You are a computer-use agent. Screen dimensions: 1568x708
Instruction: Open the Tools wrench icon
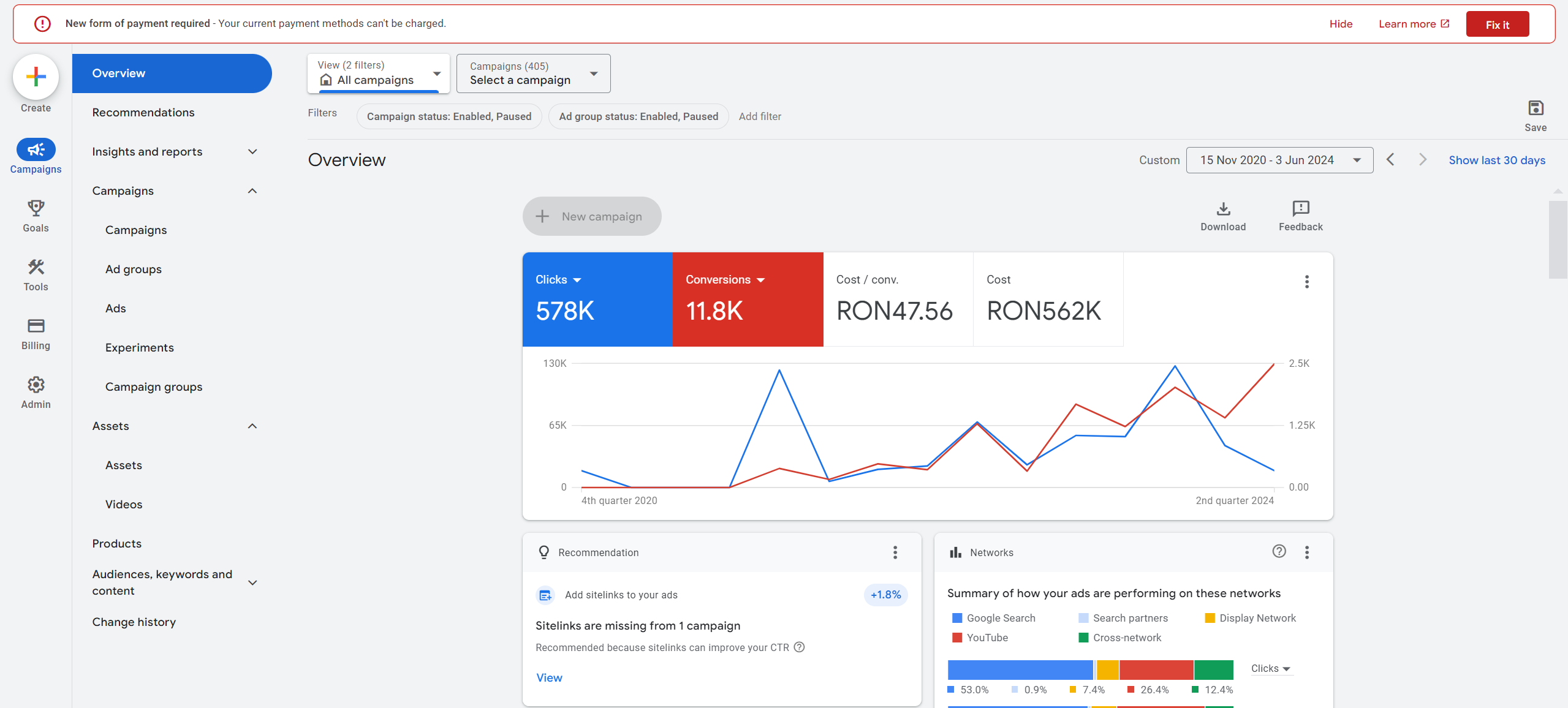[36, 267]
